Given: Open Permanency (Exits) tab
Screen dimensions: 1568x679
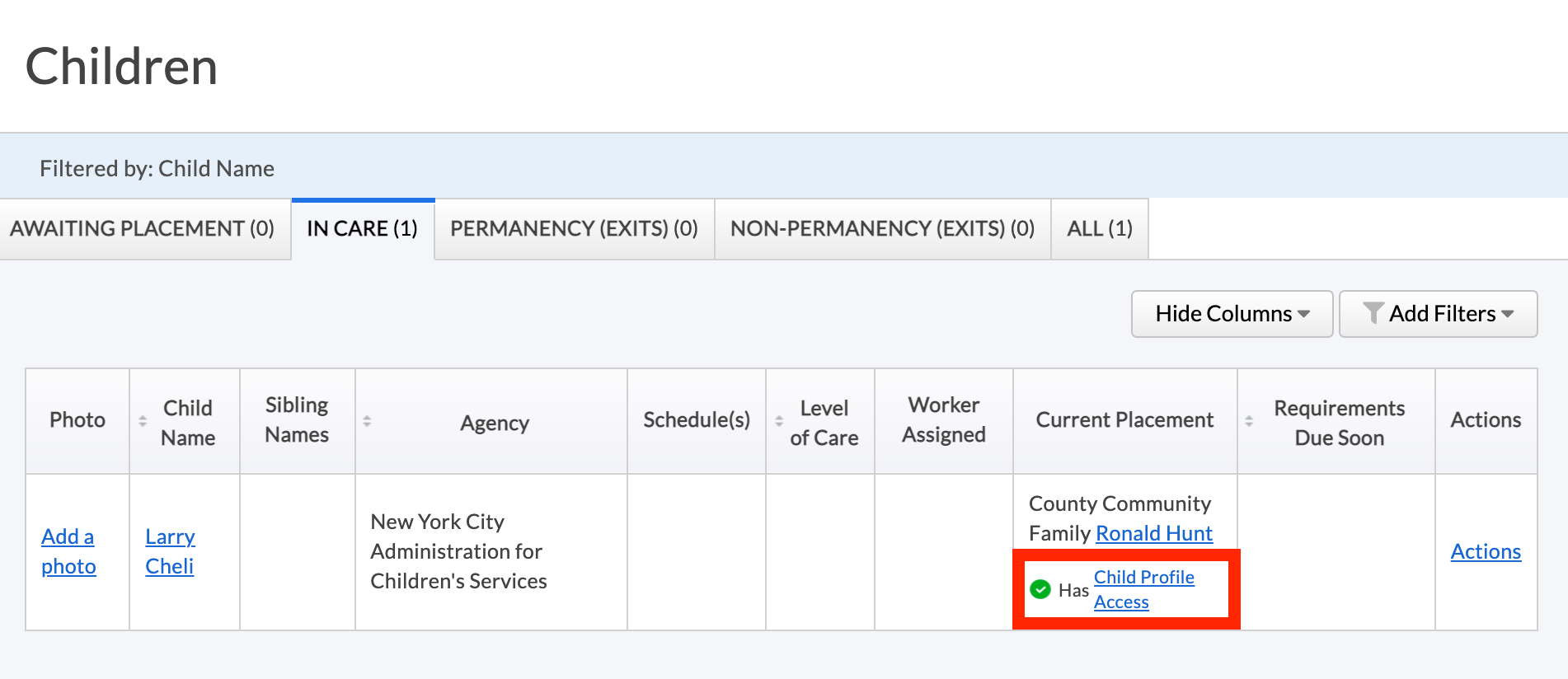Looking at the screenshot, I should click(574, 228).
